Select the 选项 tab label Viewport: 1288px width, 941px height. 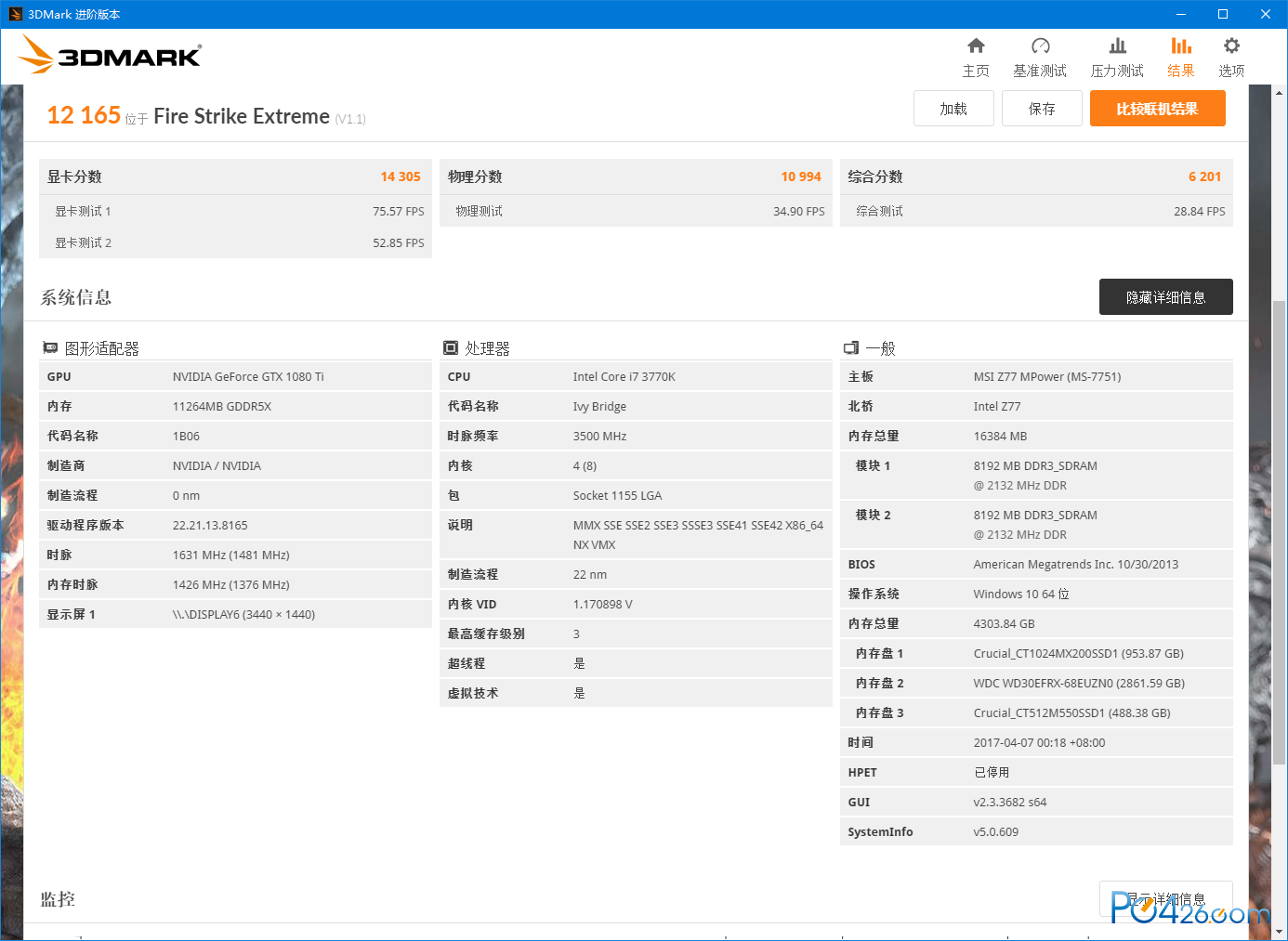1231,71
